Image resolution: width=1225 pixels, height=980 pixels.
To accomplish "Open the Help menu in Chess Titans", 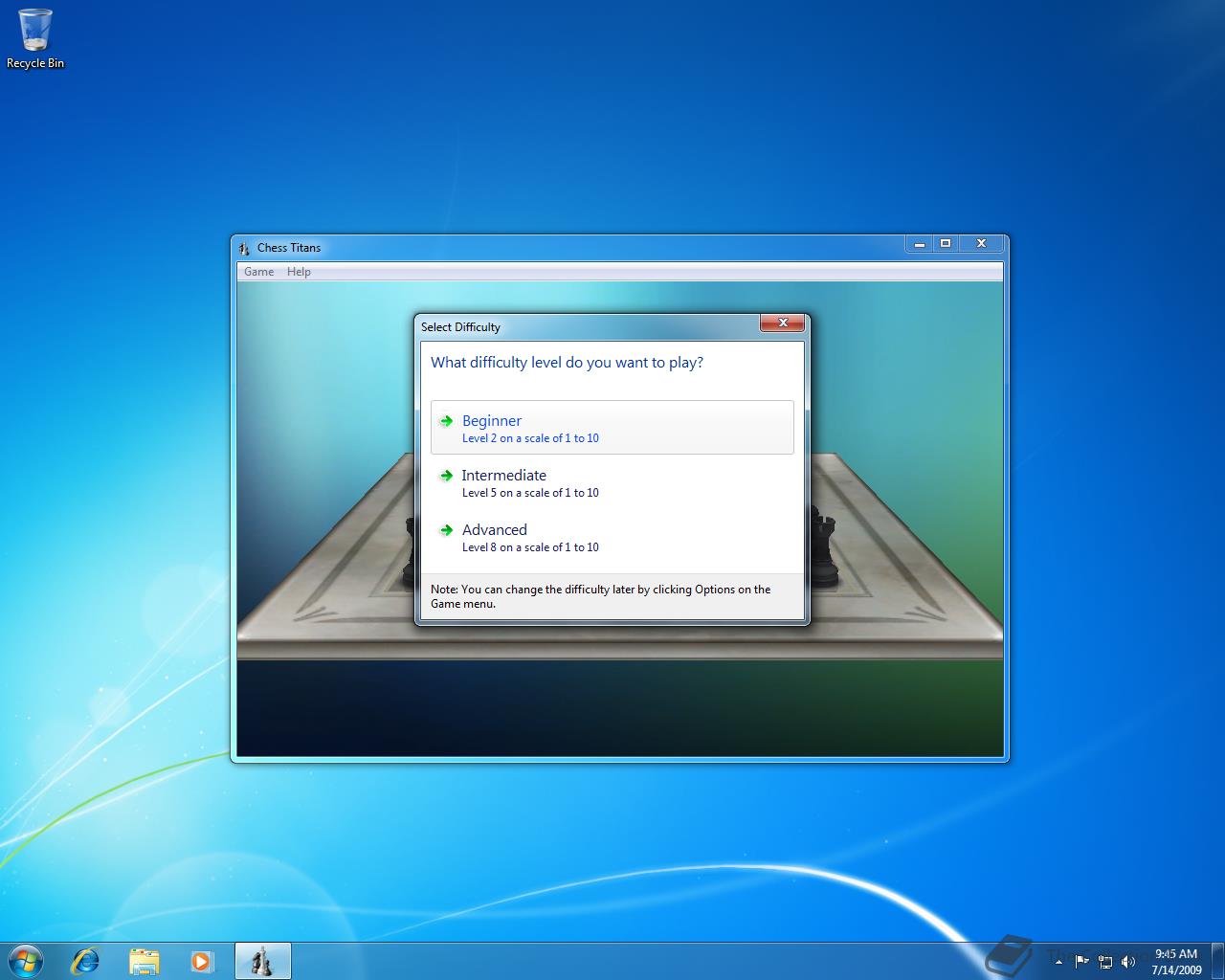I will point(299,272).
